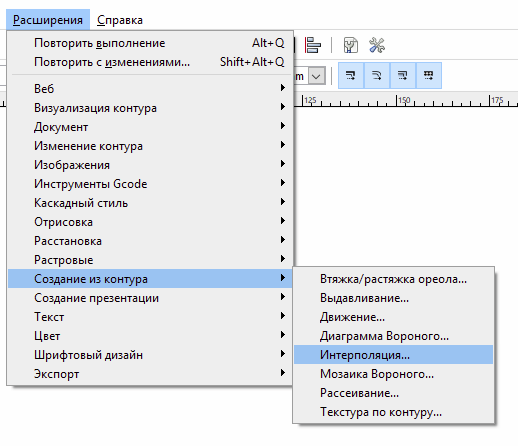This screenshot has height=446, width=518.
Task: Expand the Визуализация контура submenu
Action: pos(150,108)
